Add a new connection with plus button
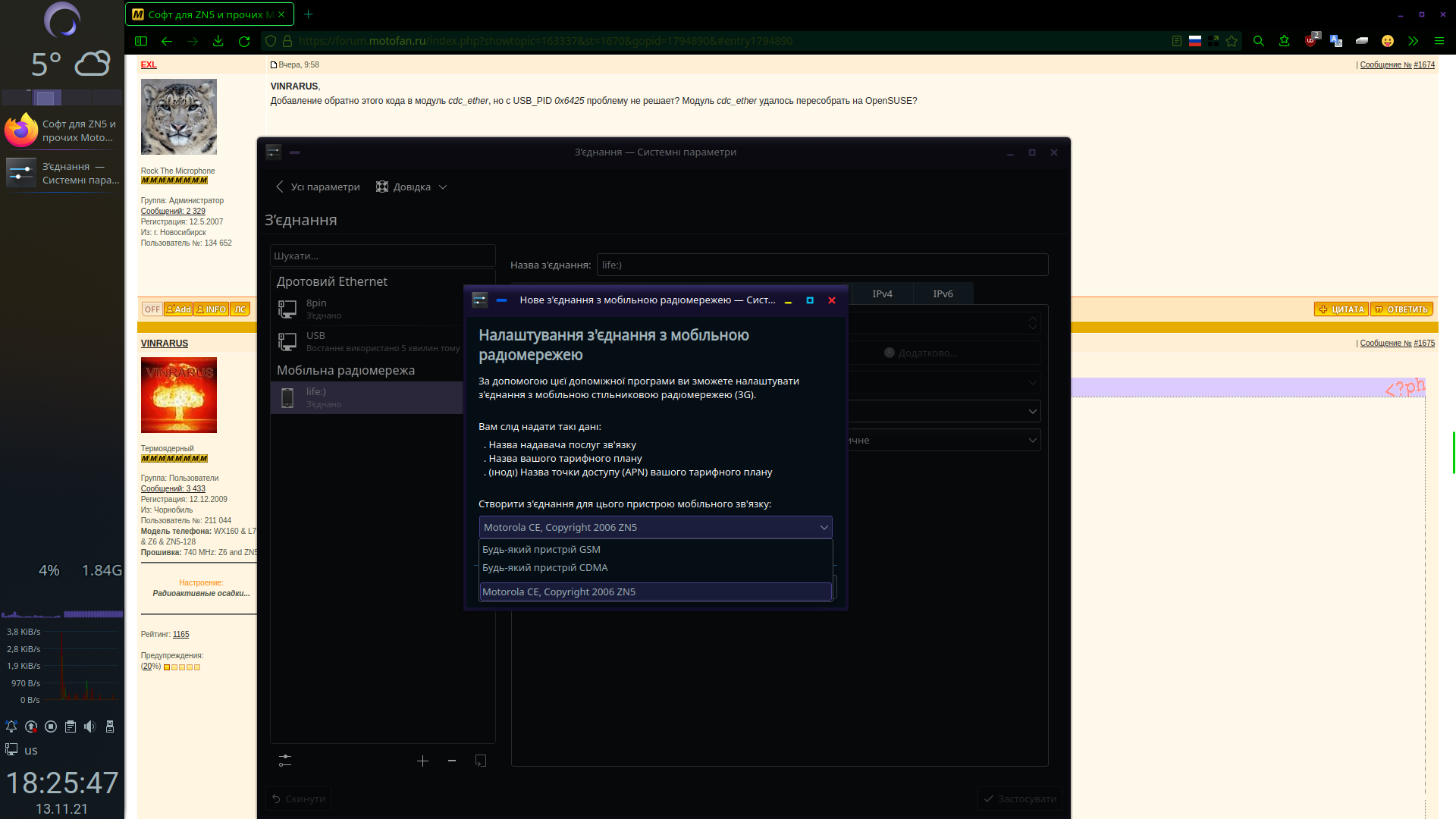This screenshot has width=1456, height=819. pyautogui.click(x=422, y=761)
